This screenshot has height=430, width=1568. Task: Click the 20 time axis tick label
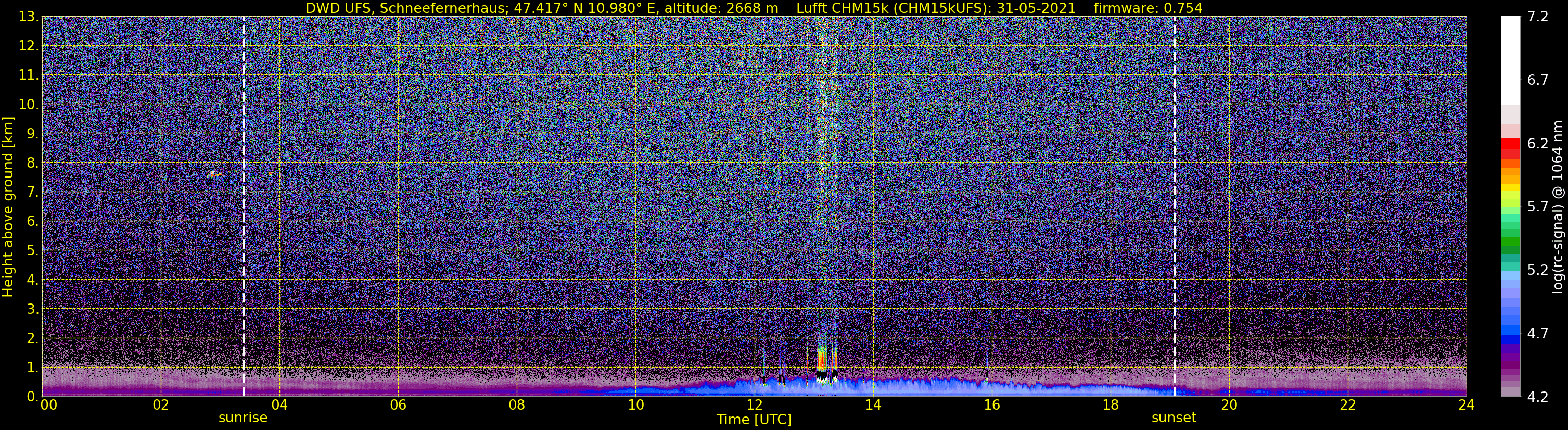coord(1229,406)
